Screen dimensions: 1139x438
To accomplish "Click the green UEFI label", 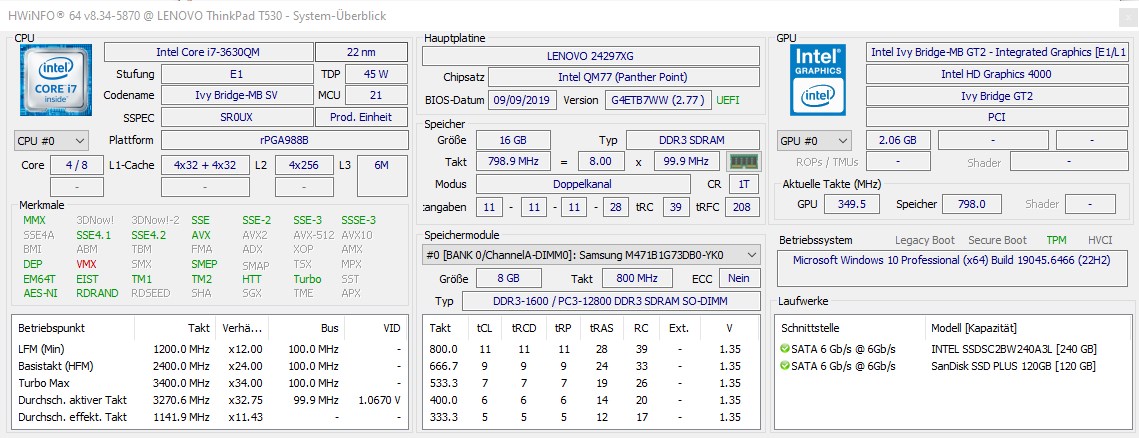I will [x=730, y=100].
